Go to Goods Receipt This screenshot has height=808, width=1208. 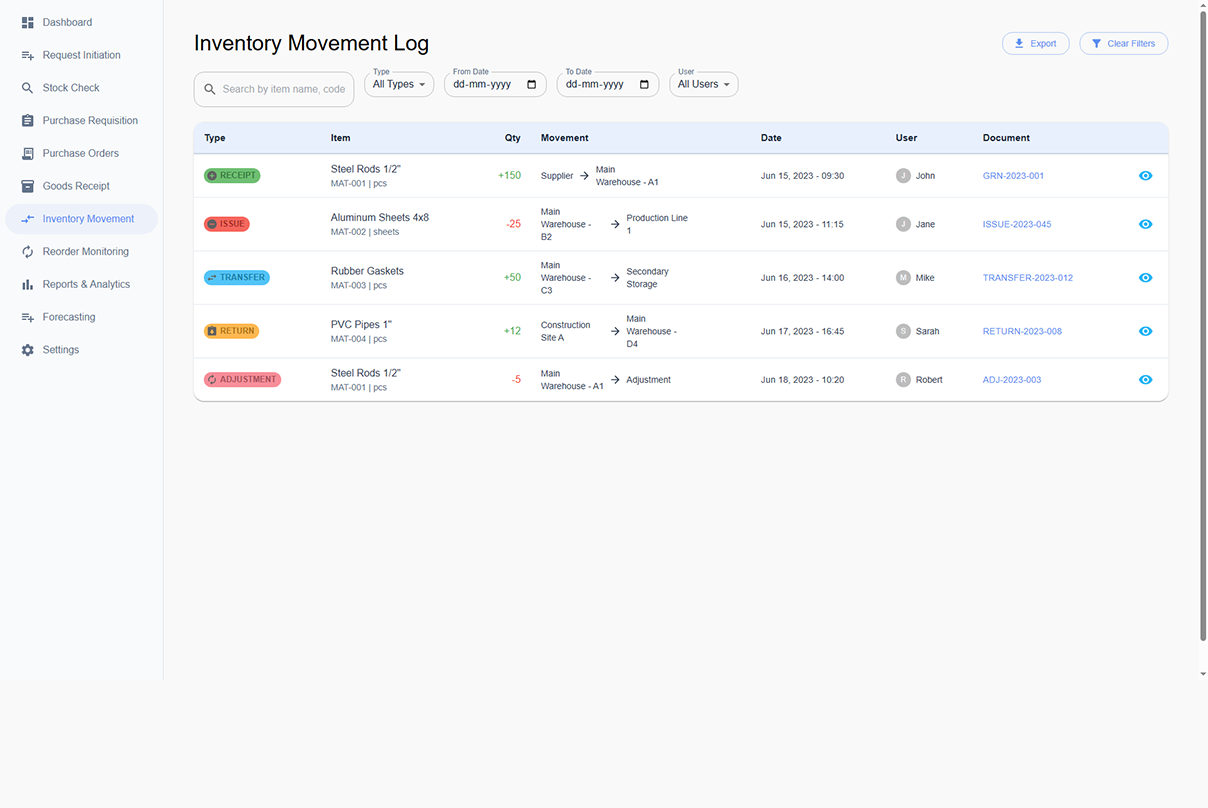[81, 186]
